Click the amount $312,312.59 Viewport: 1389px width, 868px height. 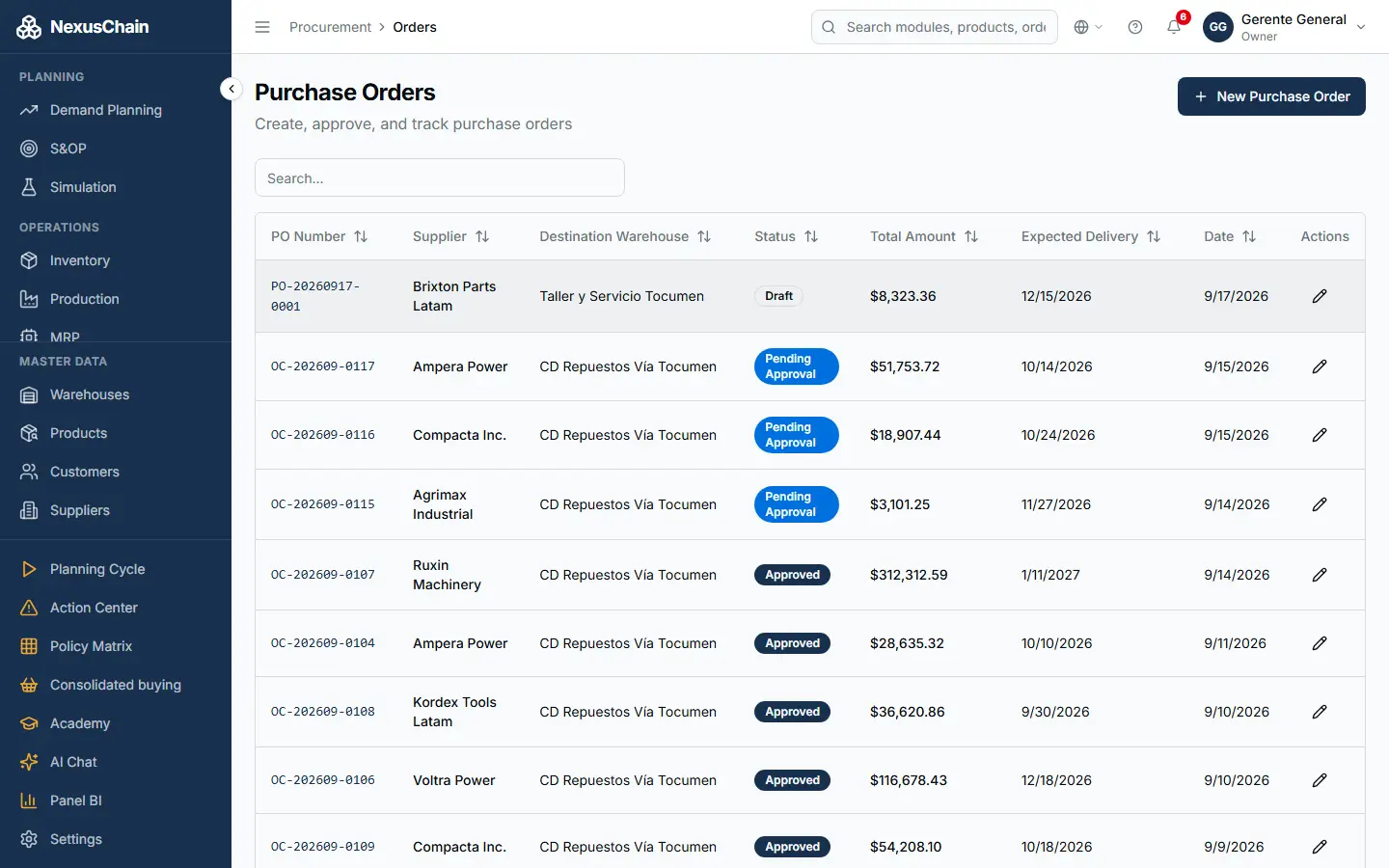(909, 575)
